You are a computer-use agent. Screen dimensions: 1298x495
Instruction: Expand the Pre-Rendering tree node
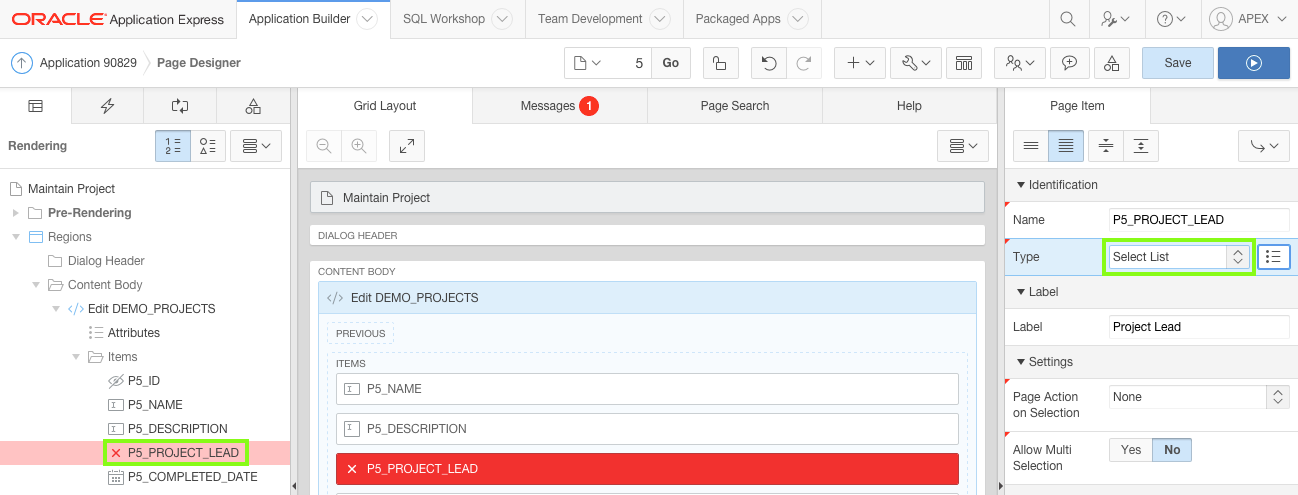pyautogui.click(x=15, y=213)
